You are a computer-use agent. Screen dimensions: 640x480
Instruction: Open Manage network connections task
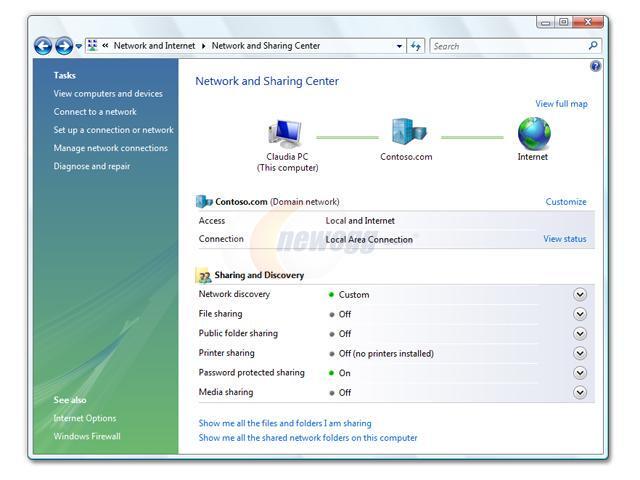(110, 148)
